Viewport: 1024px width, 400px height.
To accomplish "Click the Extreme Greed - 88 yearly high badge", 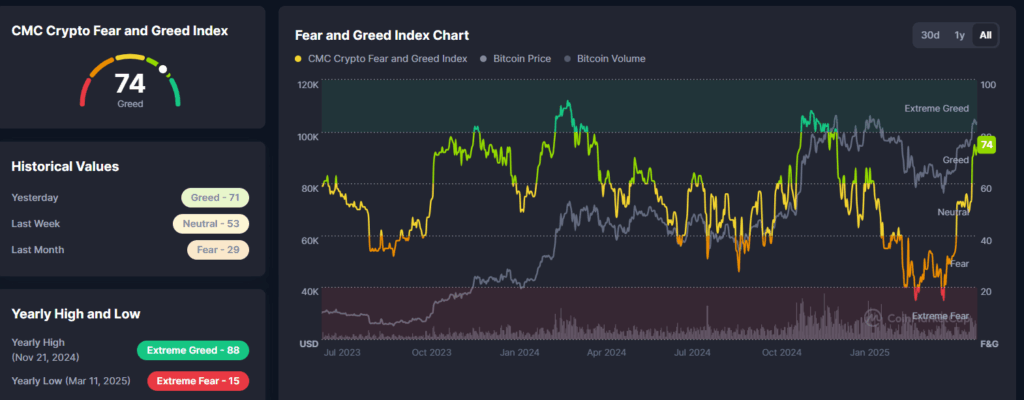I will (x=193, y=350).
